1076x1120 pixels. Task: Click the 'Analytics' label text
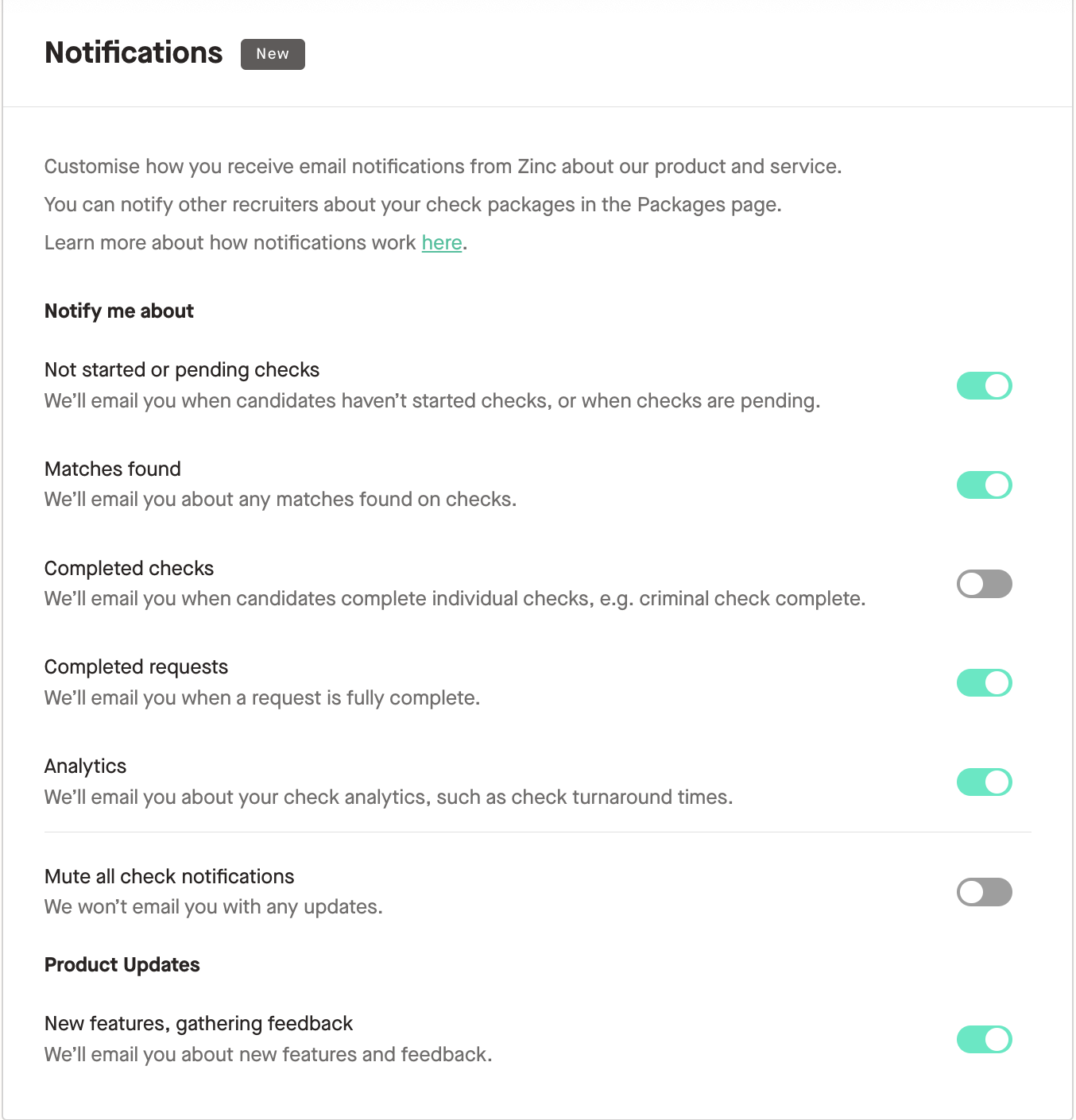[x=86, y=767]
